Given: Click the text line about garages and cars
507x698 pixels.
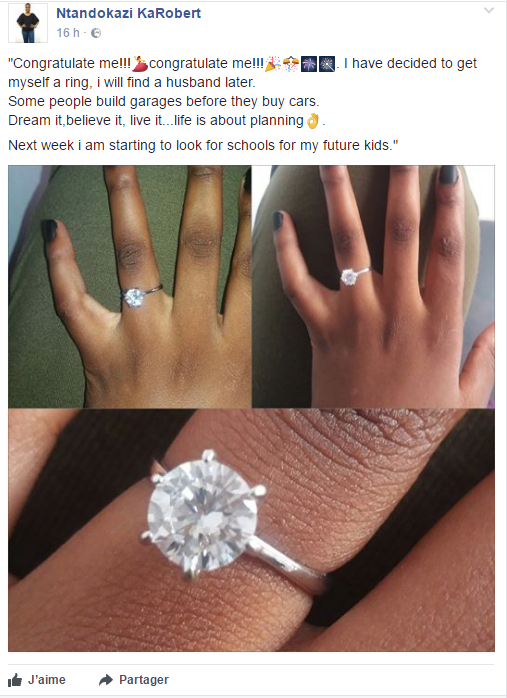Looking at the screenshot, I should click(164, 101).
